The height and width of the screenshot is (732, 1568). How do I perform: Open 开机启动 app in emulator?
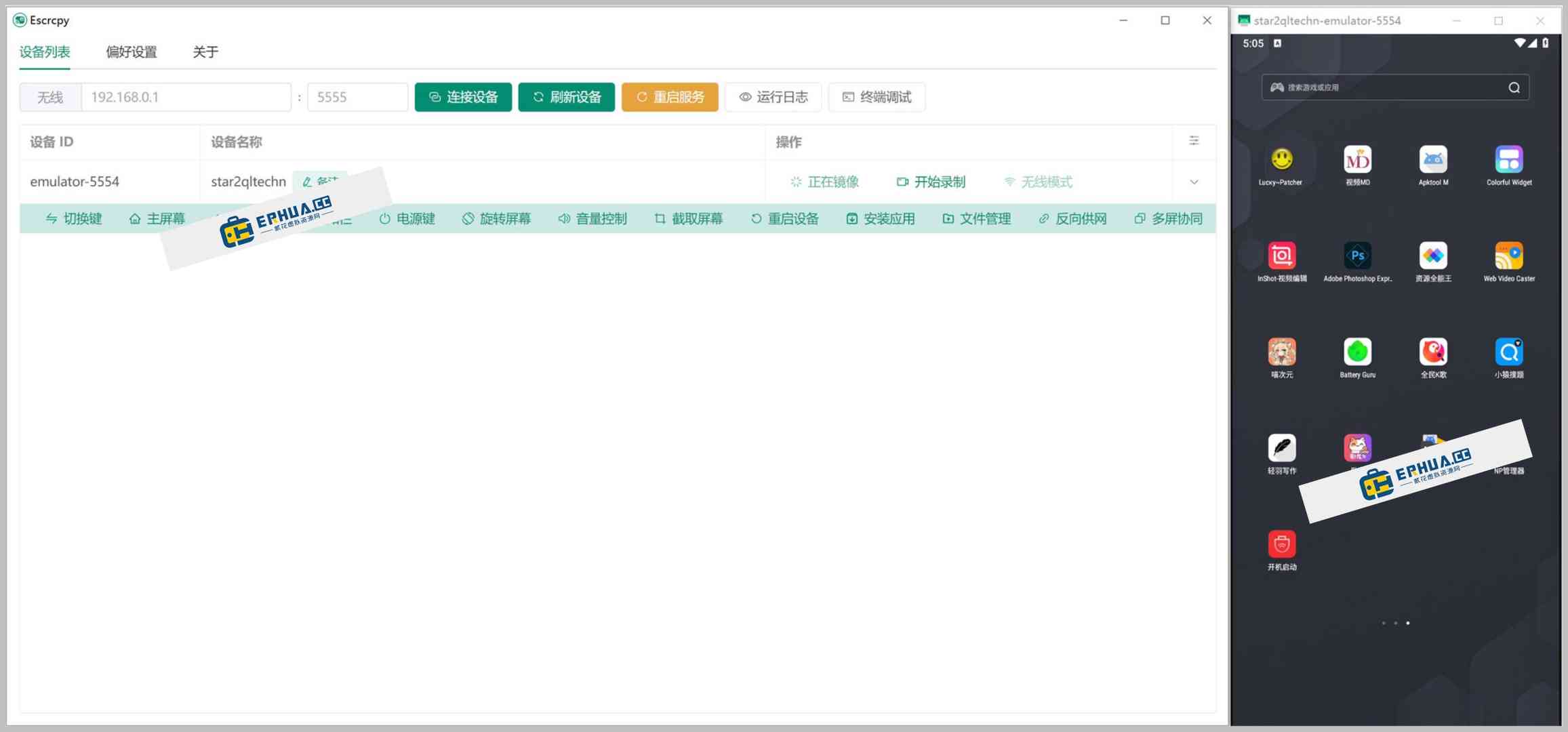pos(1281,551)
